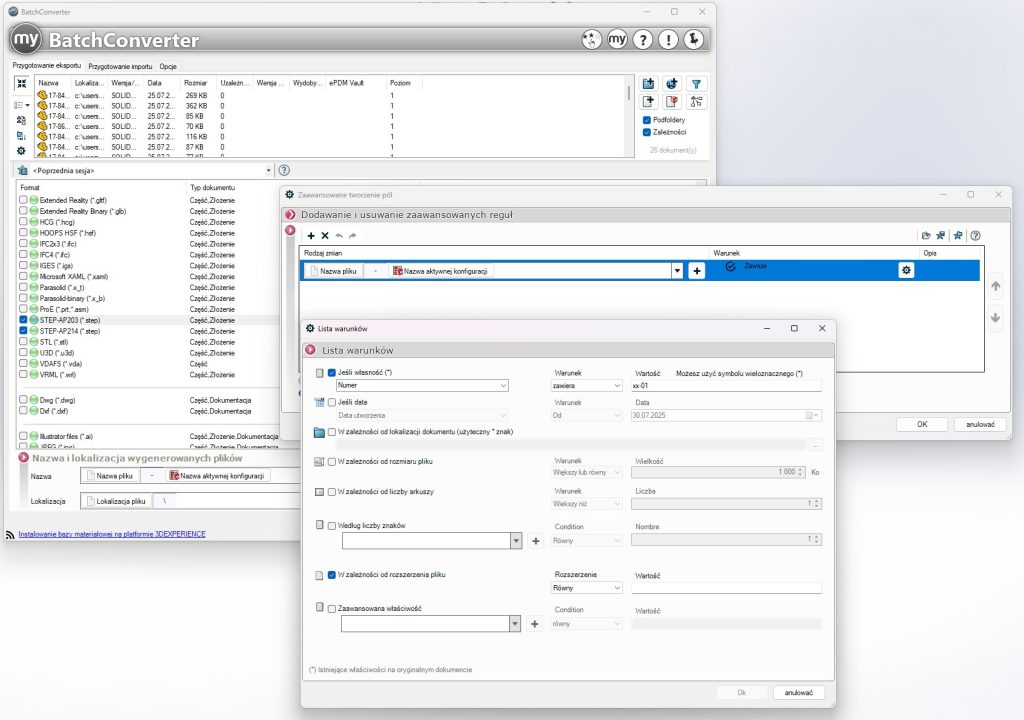Click the help icon next to Poprzednia sesja dropdown

coord(284,171)
